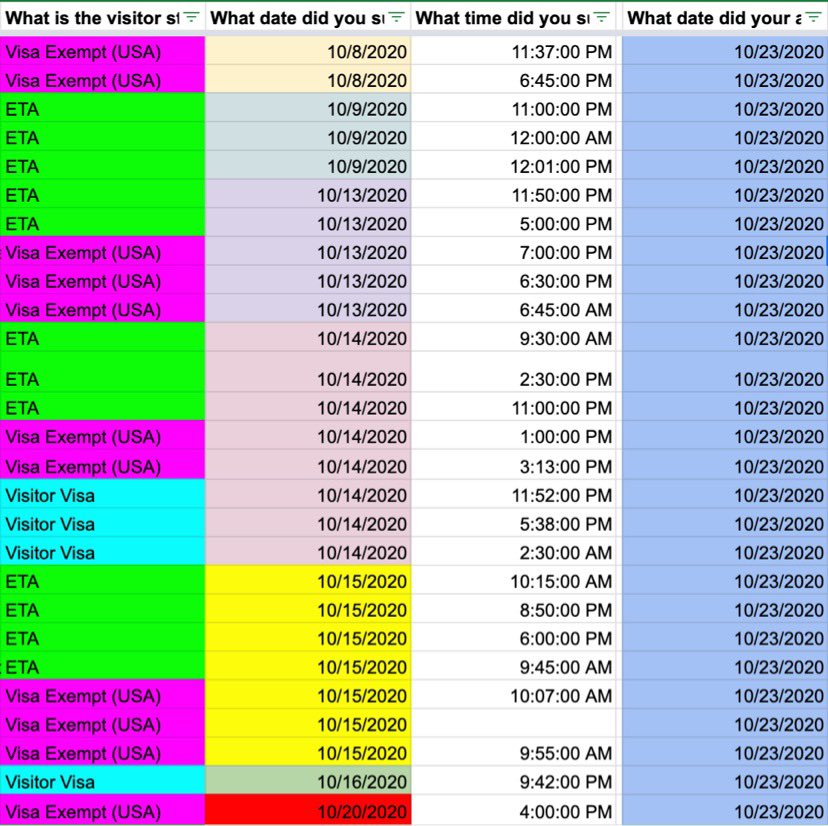Screen dimensions: 828x826
Task: Select the 11:37:00 PM time cell
Action: point(513,51)
